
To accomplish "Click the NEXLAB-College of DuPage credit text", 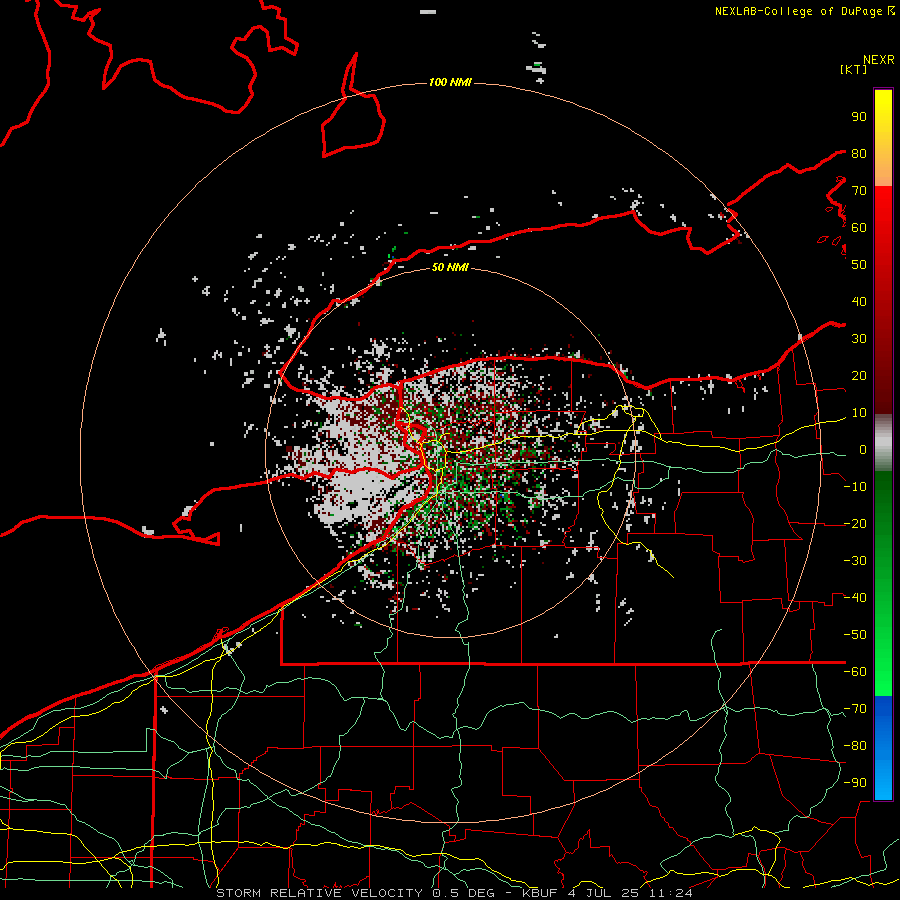I will tap(798, 11).
